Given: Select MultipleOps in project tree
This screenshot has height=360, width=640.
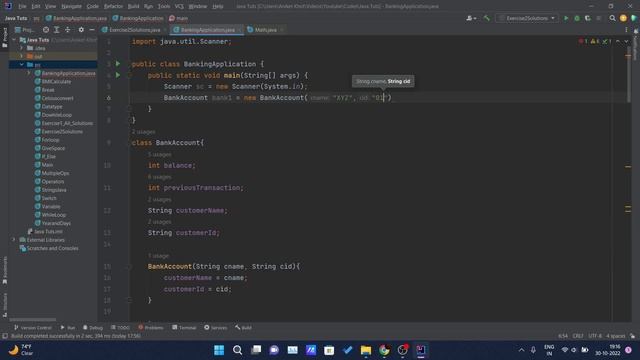Looking at the screenshot, I should tap(55, 173).
